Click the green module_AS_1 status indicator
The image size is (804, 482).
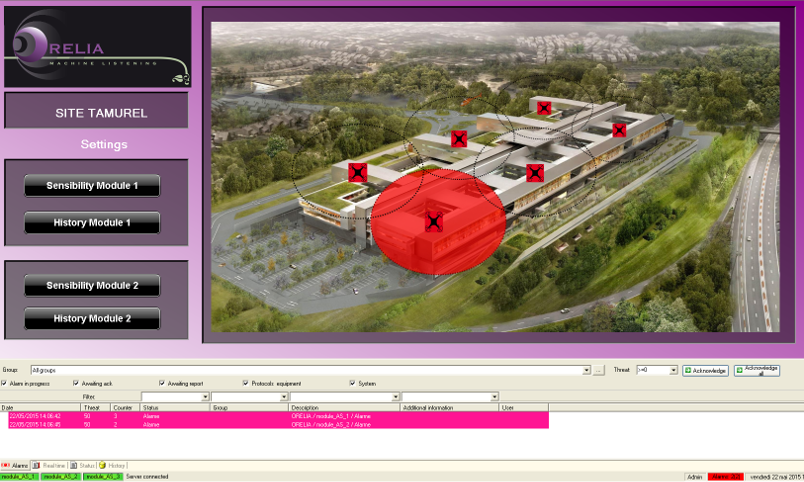point(20,476)
